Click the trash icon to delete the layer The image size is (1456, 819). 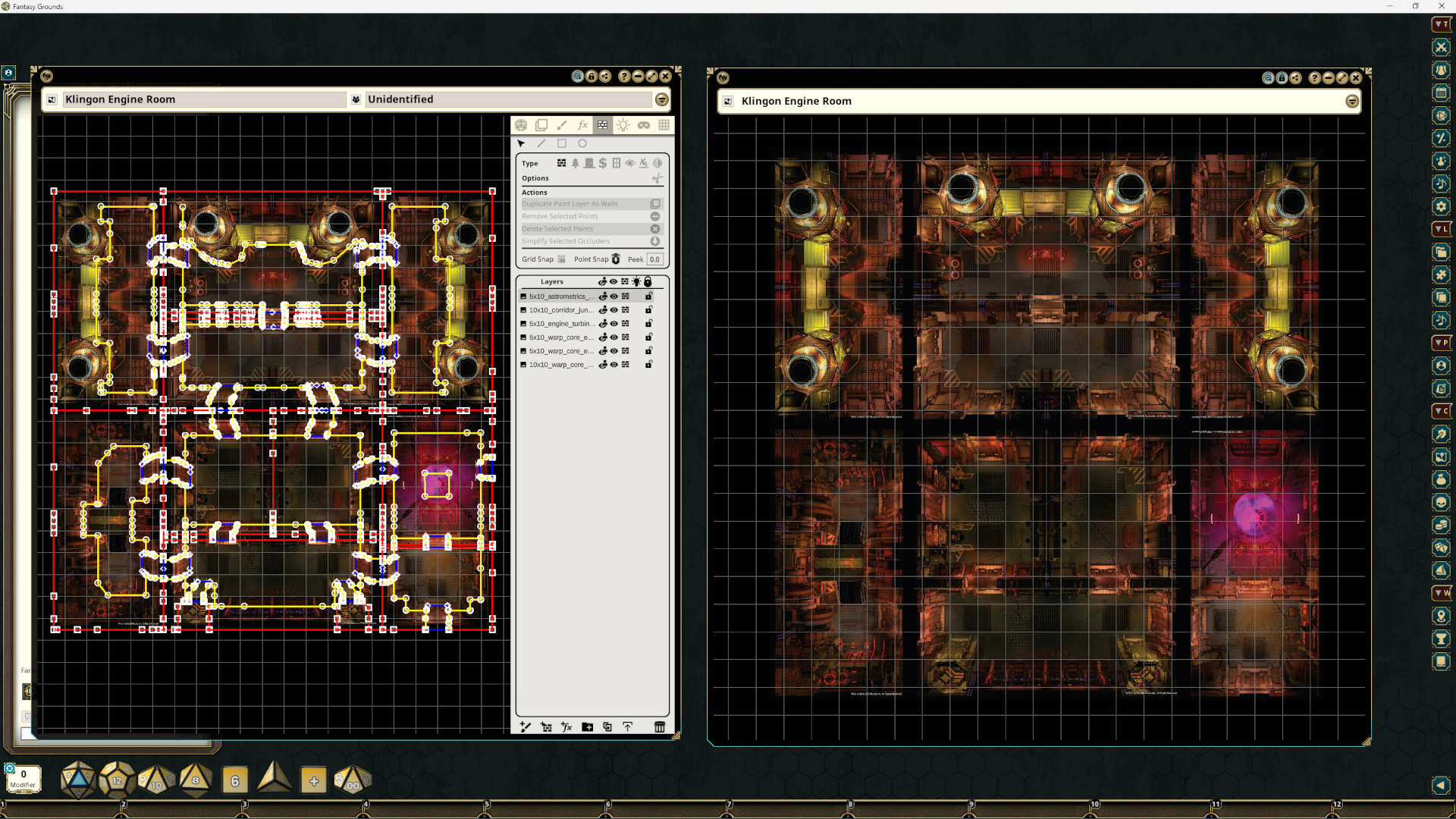[x=659, y=726]
